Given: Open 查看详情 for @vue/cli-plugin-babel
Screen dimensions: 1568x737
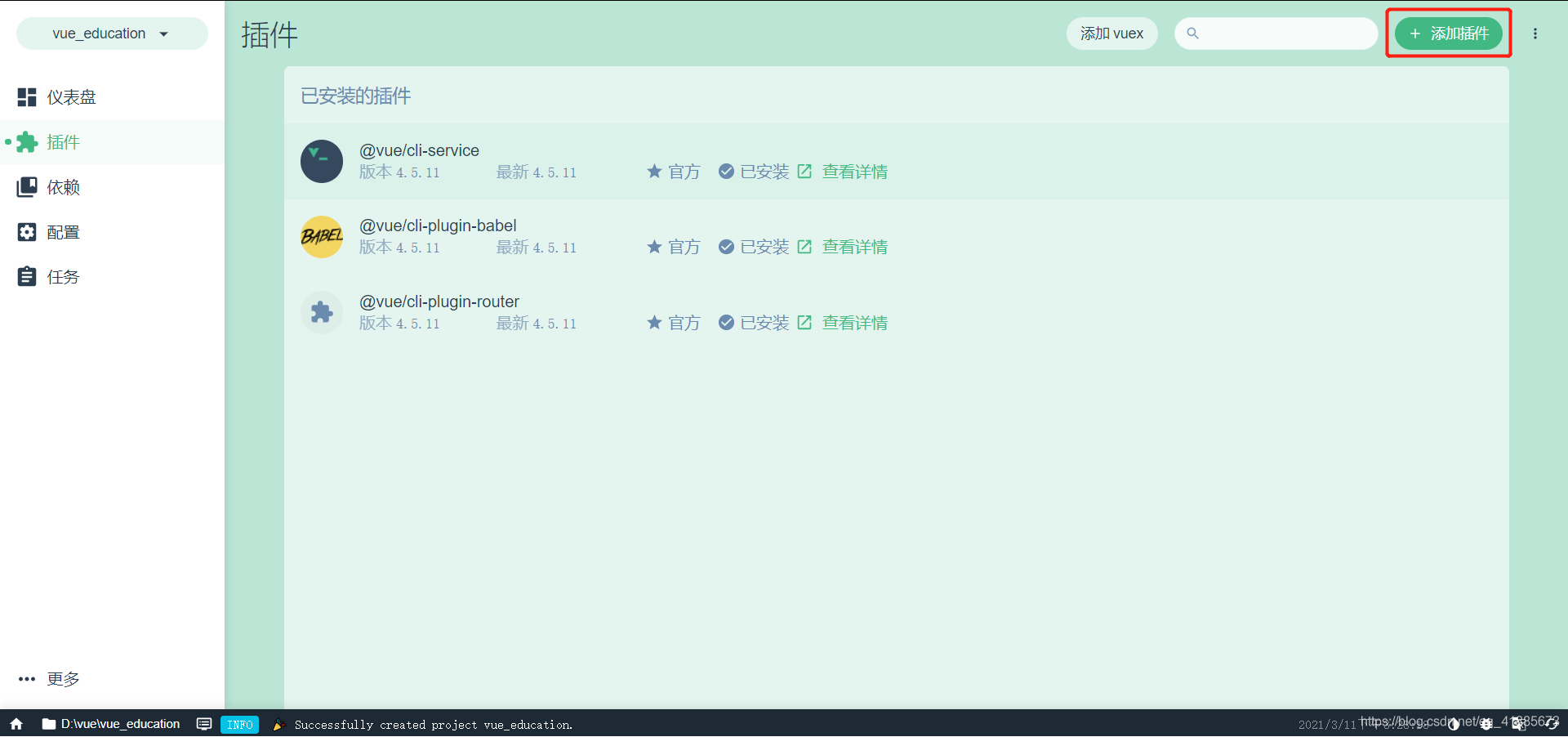Looking at the screenshot, I should [855, 247].
